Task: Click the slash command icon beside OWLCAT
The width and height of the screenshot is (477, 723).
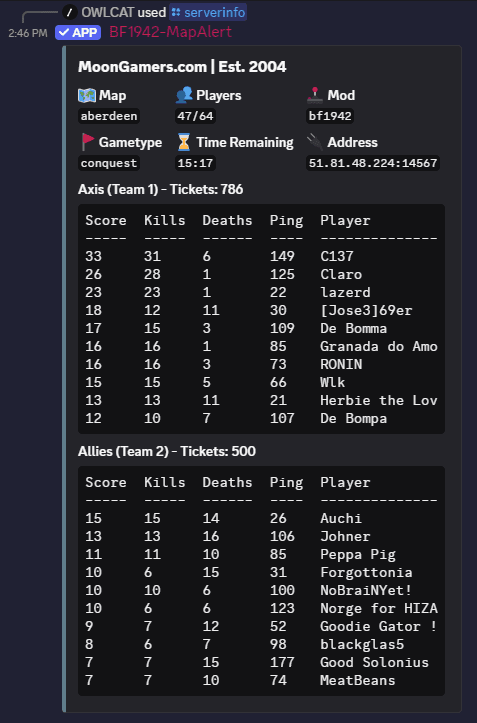Action: [x=69, y=12]
